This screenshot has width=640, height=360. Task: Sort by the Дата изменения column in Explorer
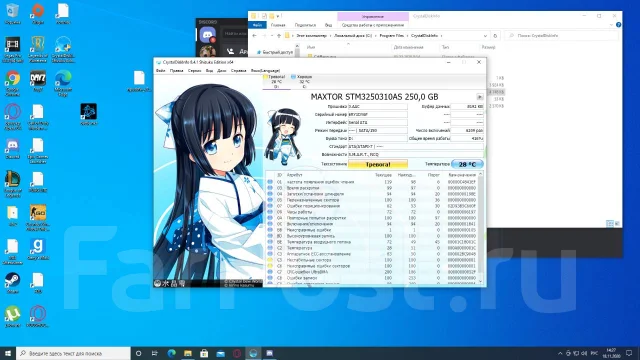click(x=409, y=47)
